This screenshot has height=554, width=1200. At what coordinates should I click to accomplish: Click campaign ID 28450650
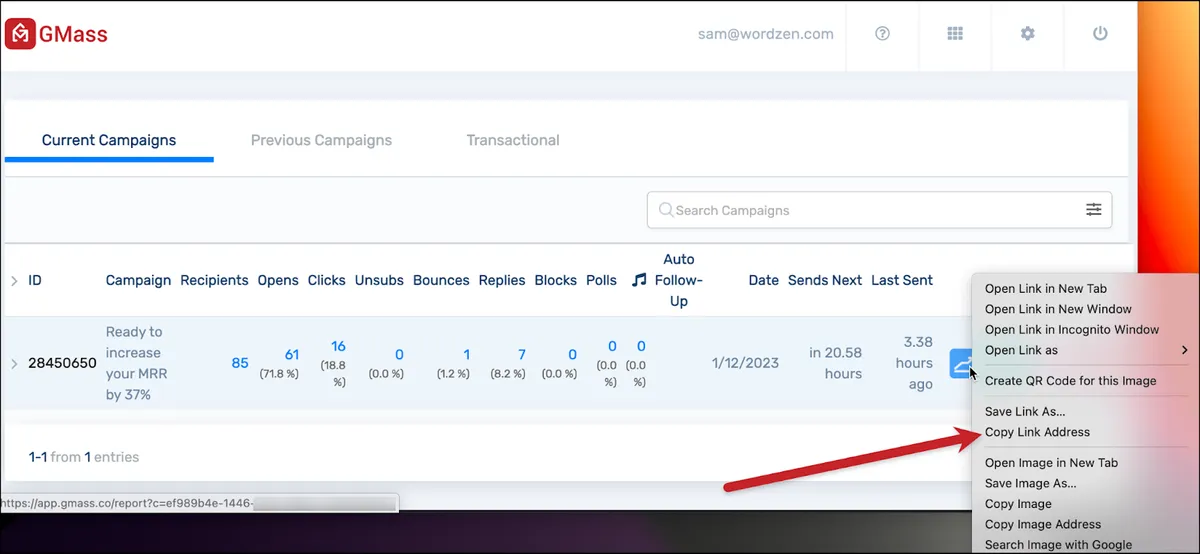(x=62, y=363)
